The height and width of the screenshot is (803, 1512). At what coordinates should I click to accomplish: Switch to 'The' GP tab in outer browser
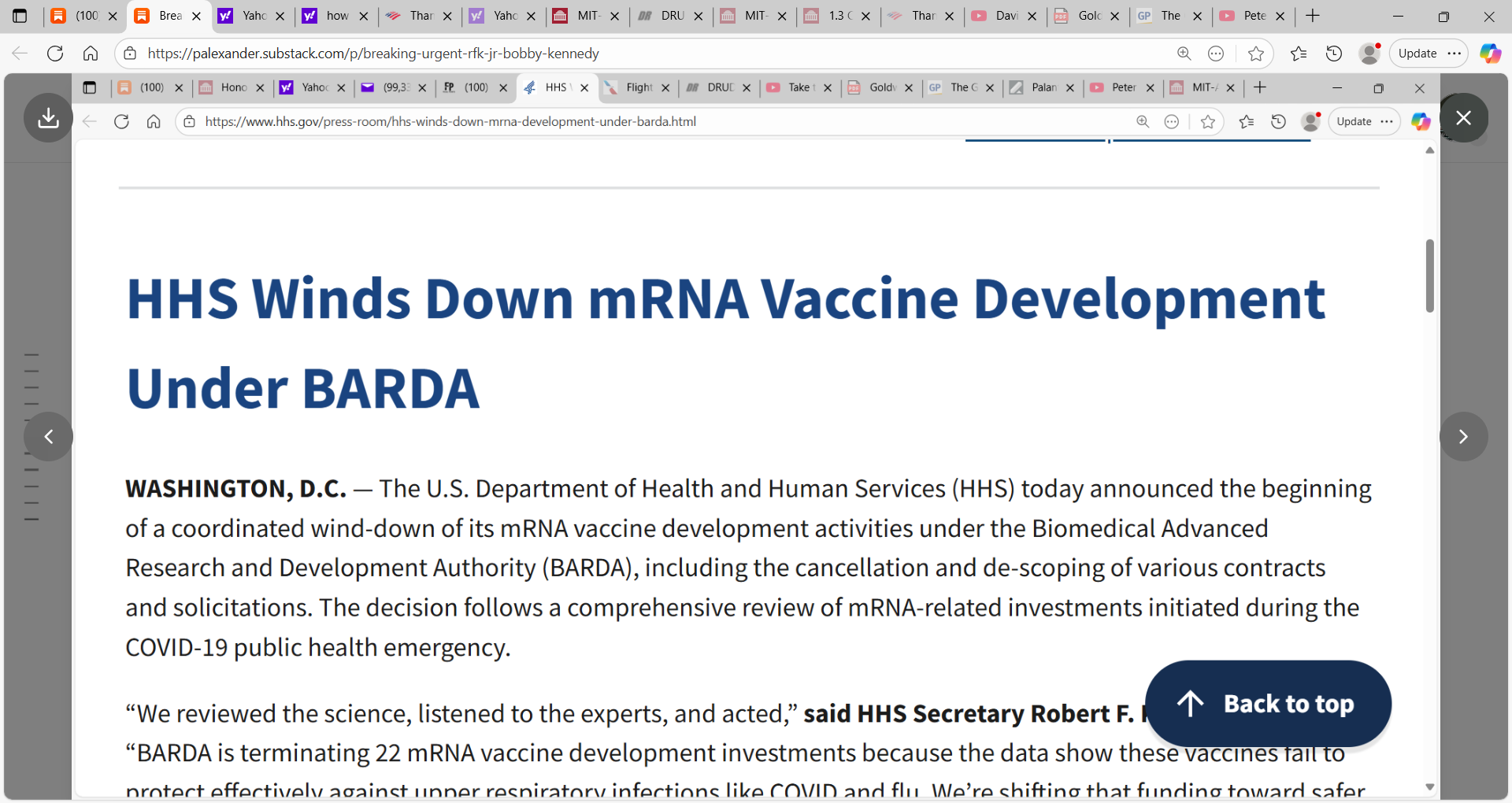click(x=1170, y=16)
